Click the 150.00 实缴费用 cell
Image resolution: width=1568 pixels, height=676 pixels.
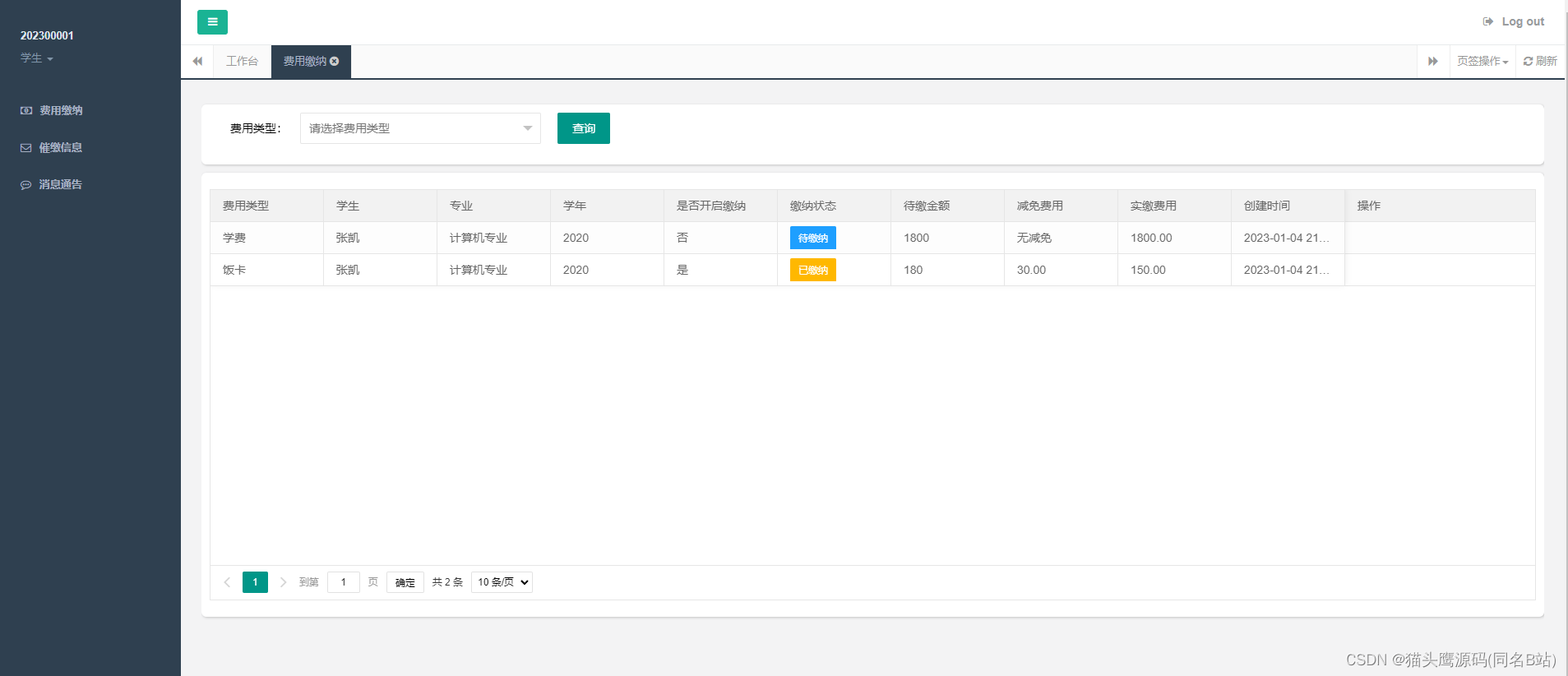1175,270
